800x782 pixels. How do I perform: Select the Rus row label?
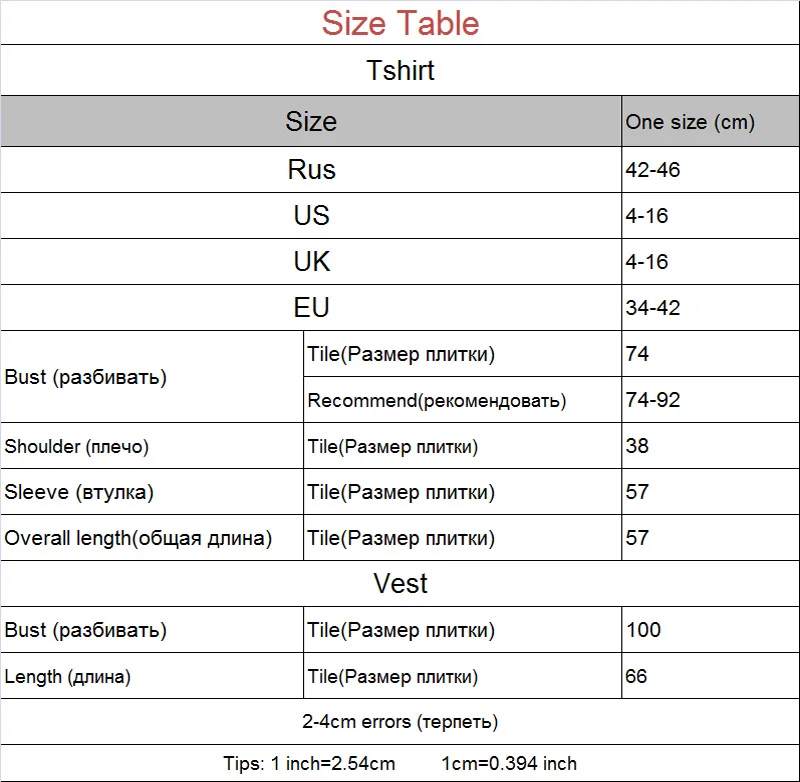(311, 169)
